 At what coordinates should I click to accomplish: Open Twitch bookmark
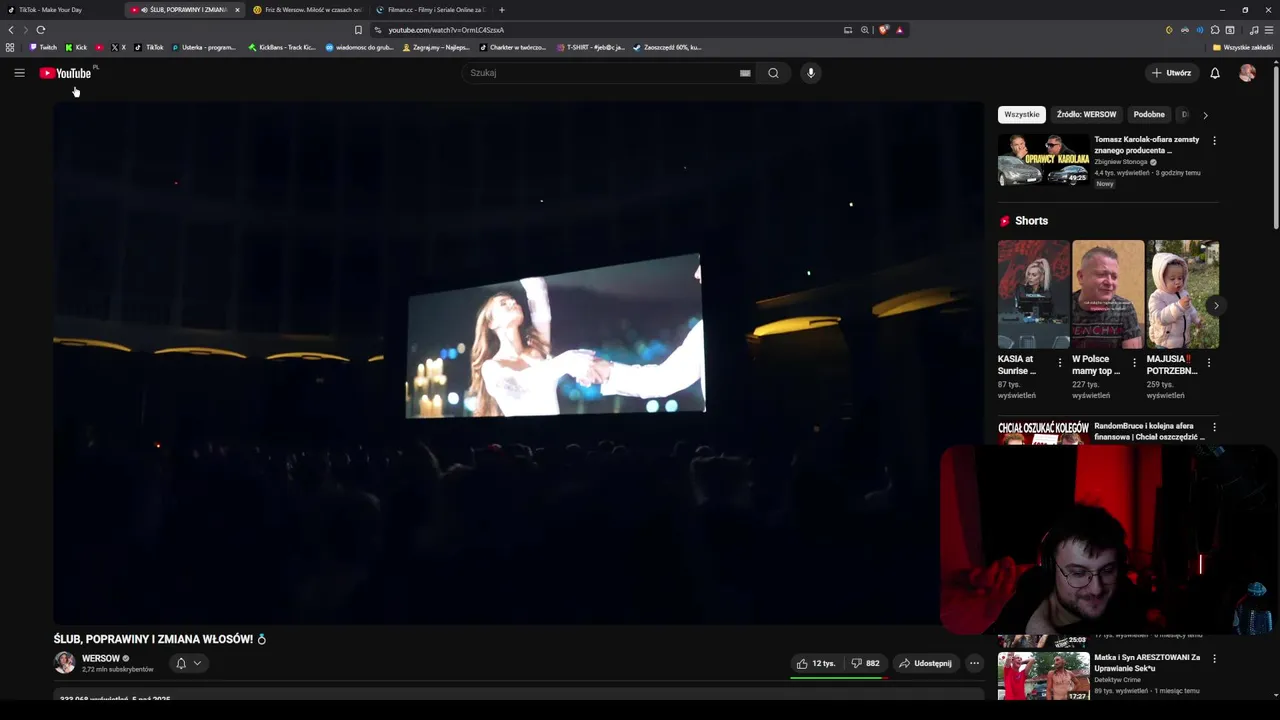[x=43, y=47]
